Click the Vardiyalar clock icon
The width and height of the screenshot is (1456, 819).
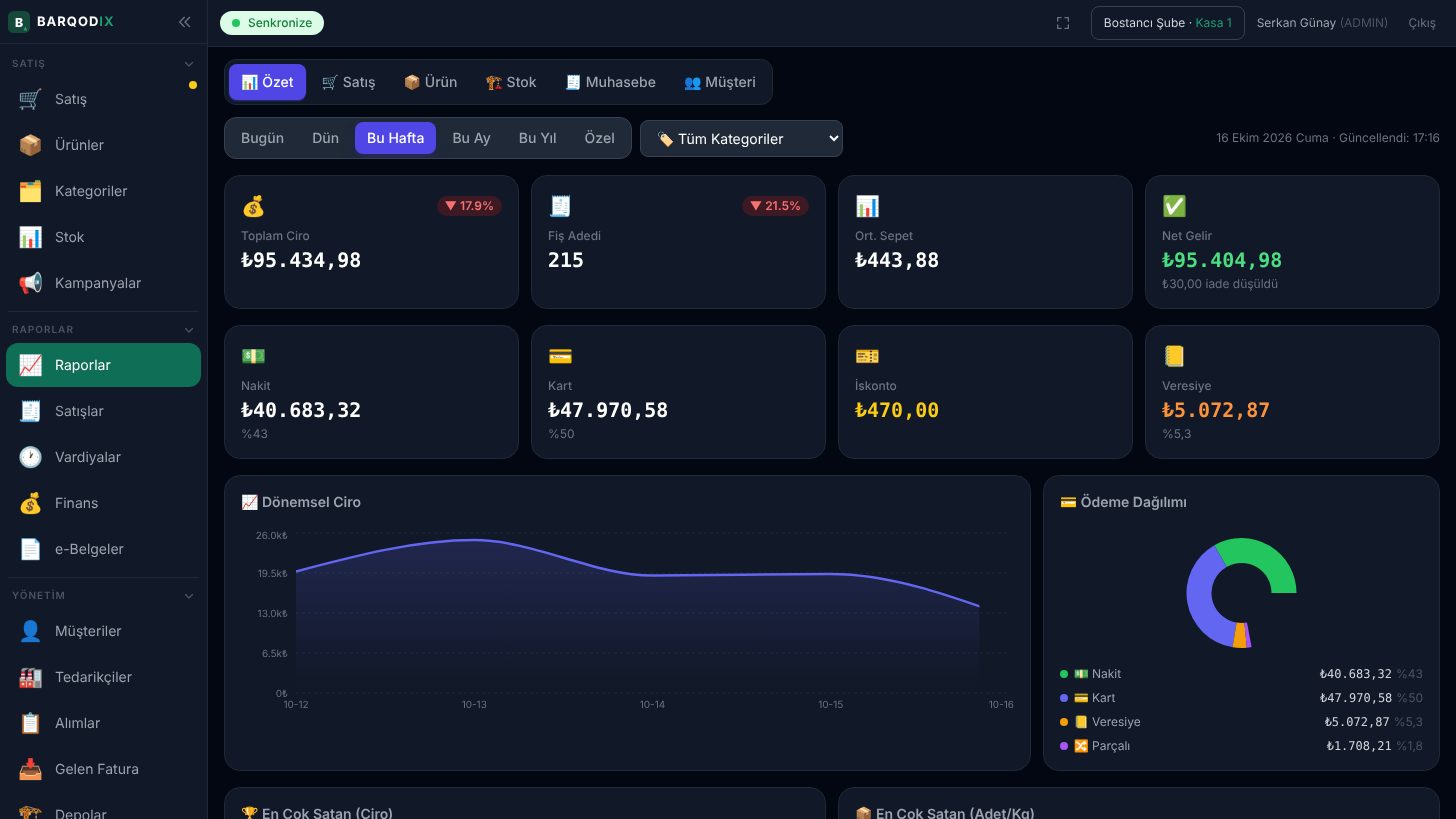click(30, 457)
